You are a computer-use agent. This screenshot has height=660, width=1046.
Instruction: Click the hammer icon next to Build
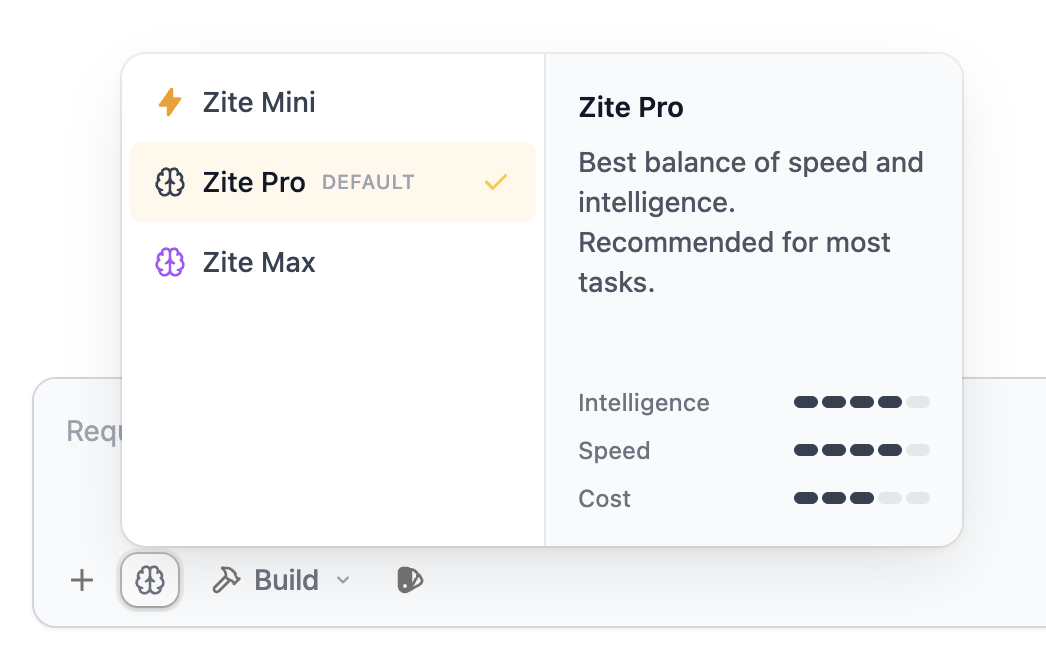(228, 579)
